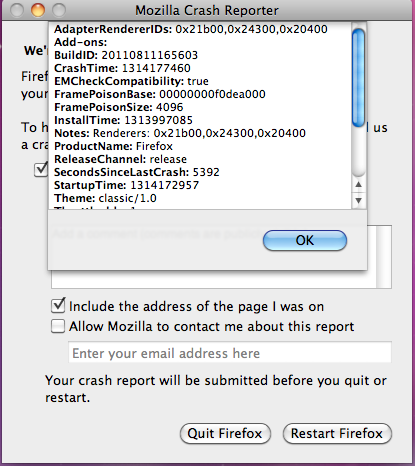Click the Quit Firefox button
Viewport: 415px width, 466px height.
click(x=225, y=433)
